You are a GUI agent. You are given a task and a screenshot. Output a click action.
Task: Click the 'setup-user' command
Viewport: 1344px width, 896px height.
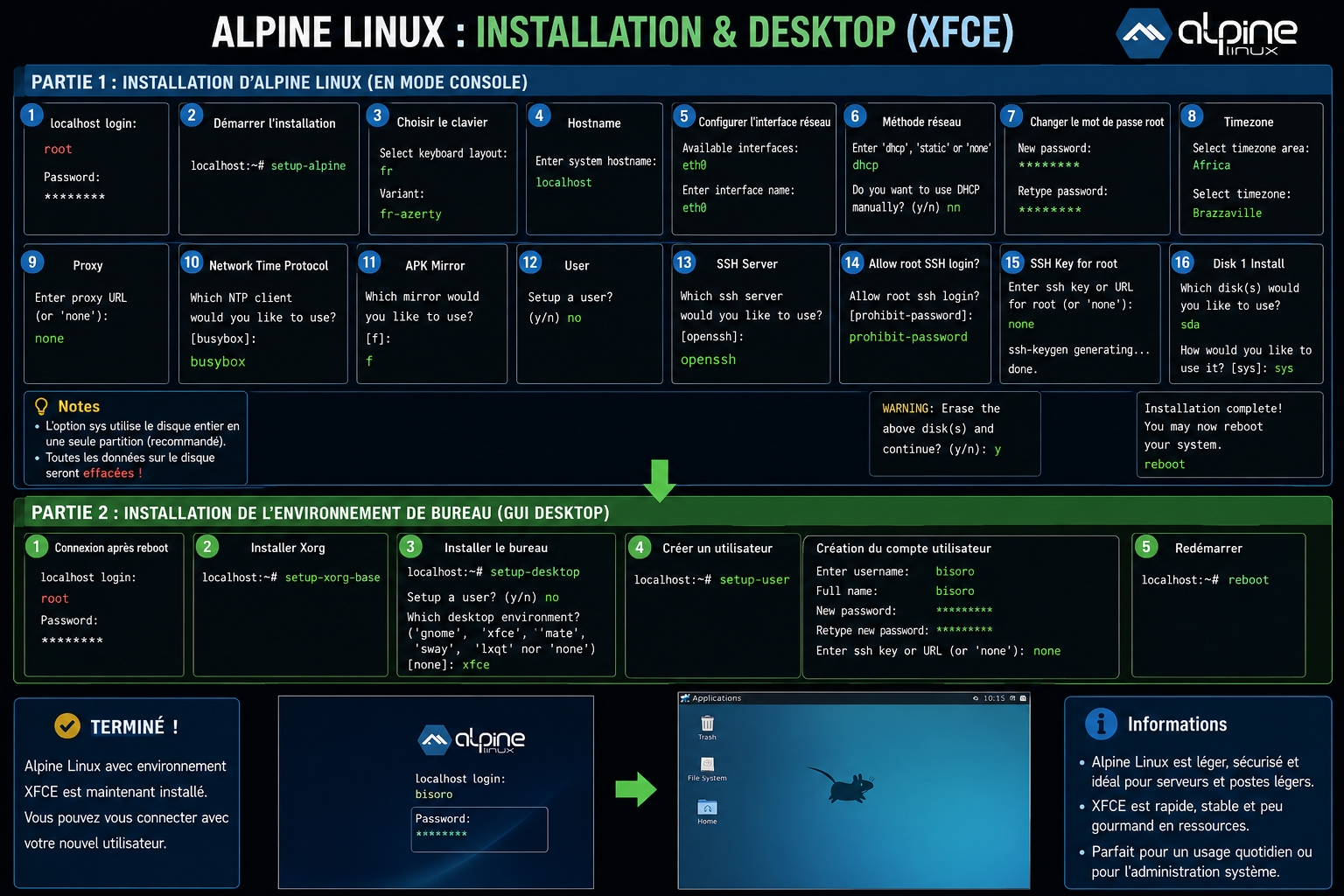[754, 579]
